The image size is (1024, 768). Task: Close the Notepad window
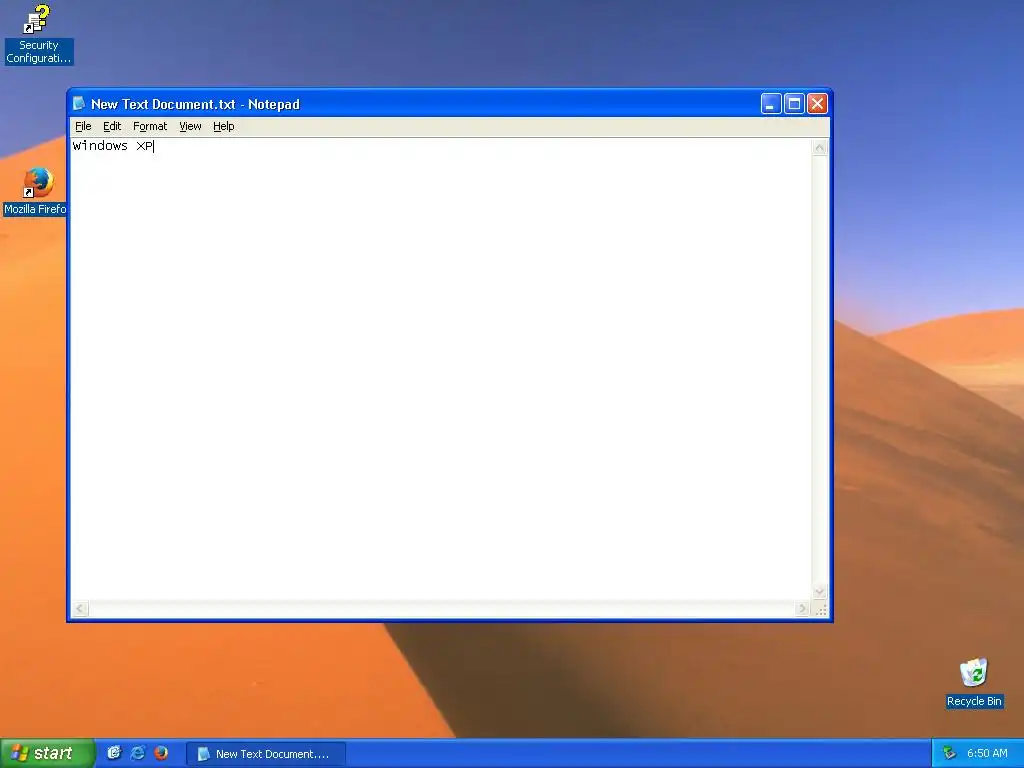[818, 103]
